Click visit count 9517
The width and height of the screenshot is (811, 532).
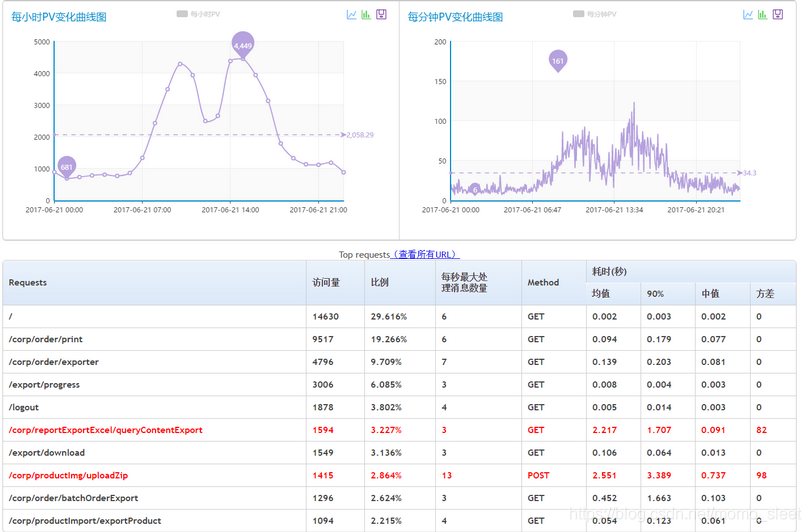pos(323,339)
